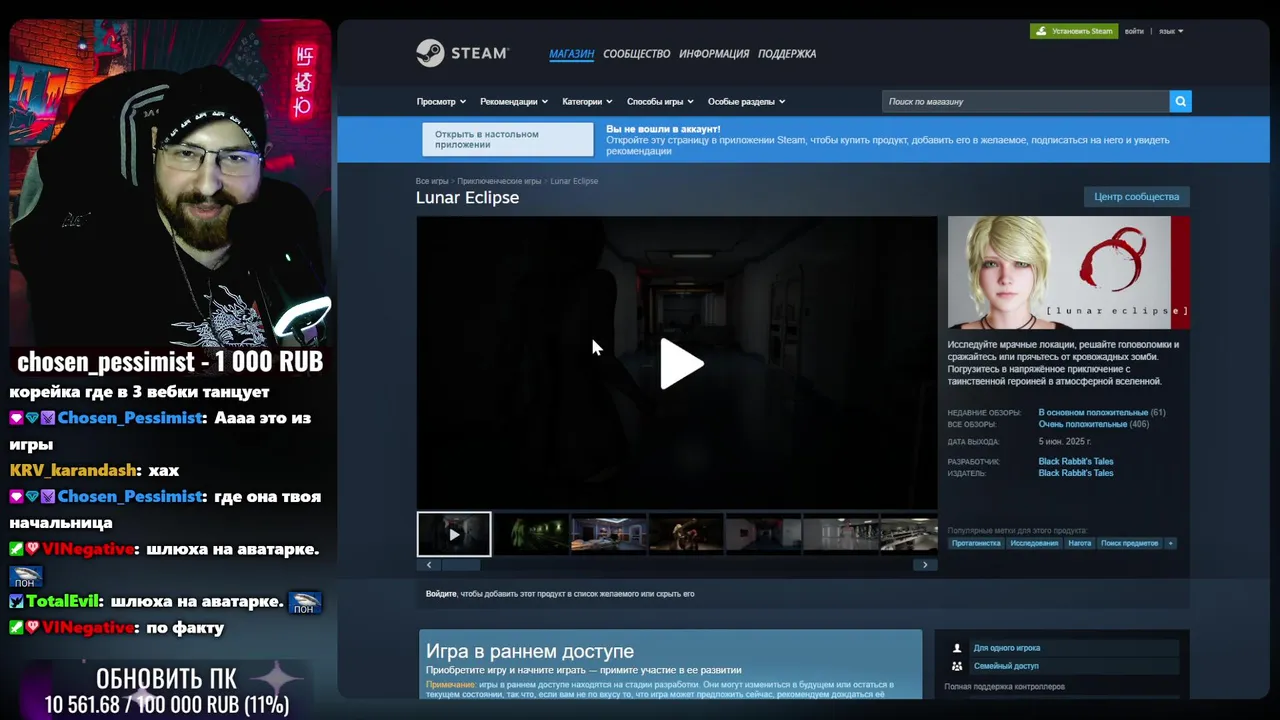
Task: Expand the Особые разделы menu
Action: click(x=746, y=101)
